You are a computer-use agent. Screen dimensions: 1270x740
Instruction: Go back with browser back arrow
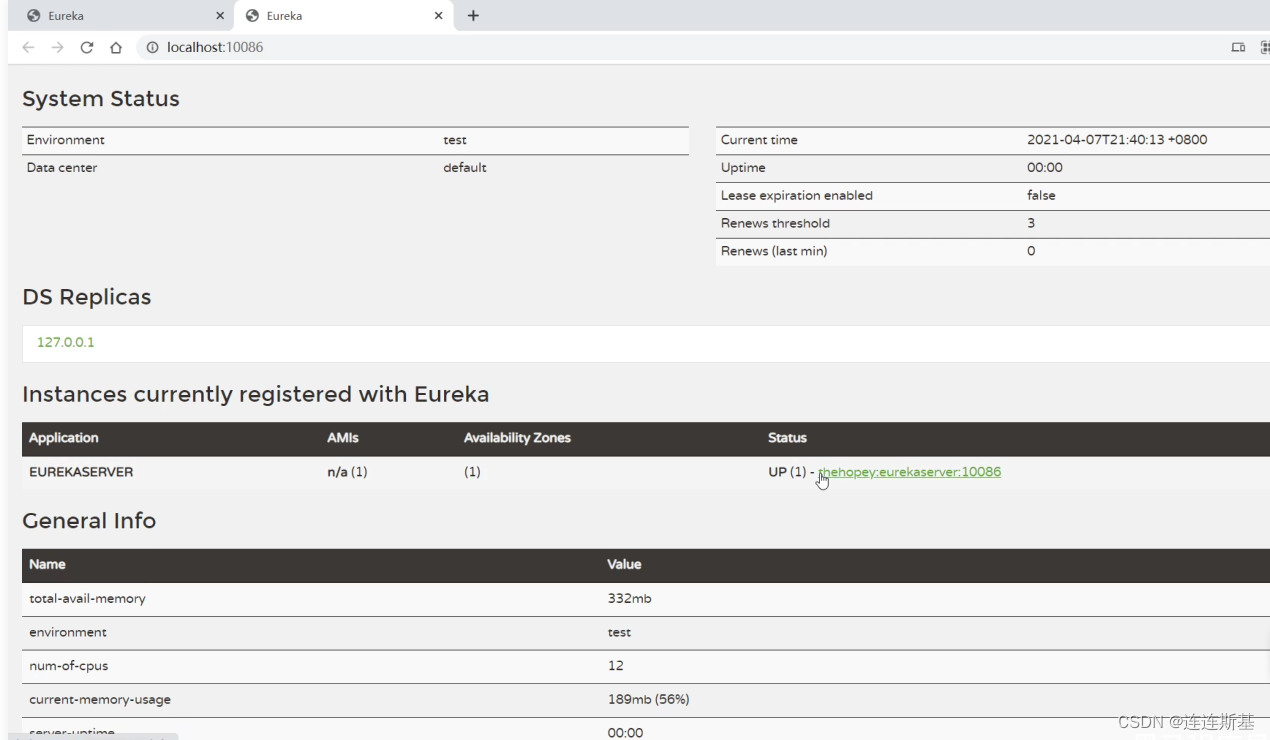tap(28, 47)
